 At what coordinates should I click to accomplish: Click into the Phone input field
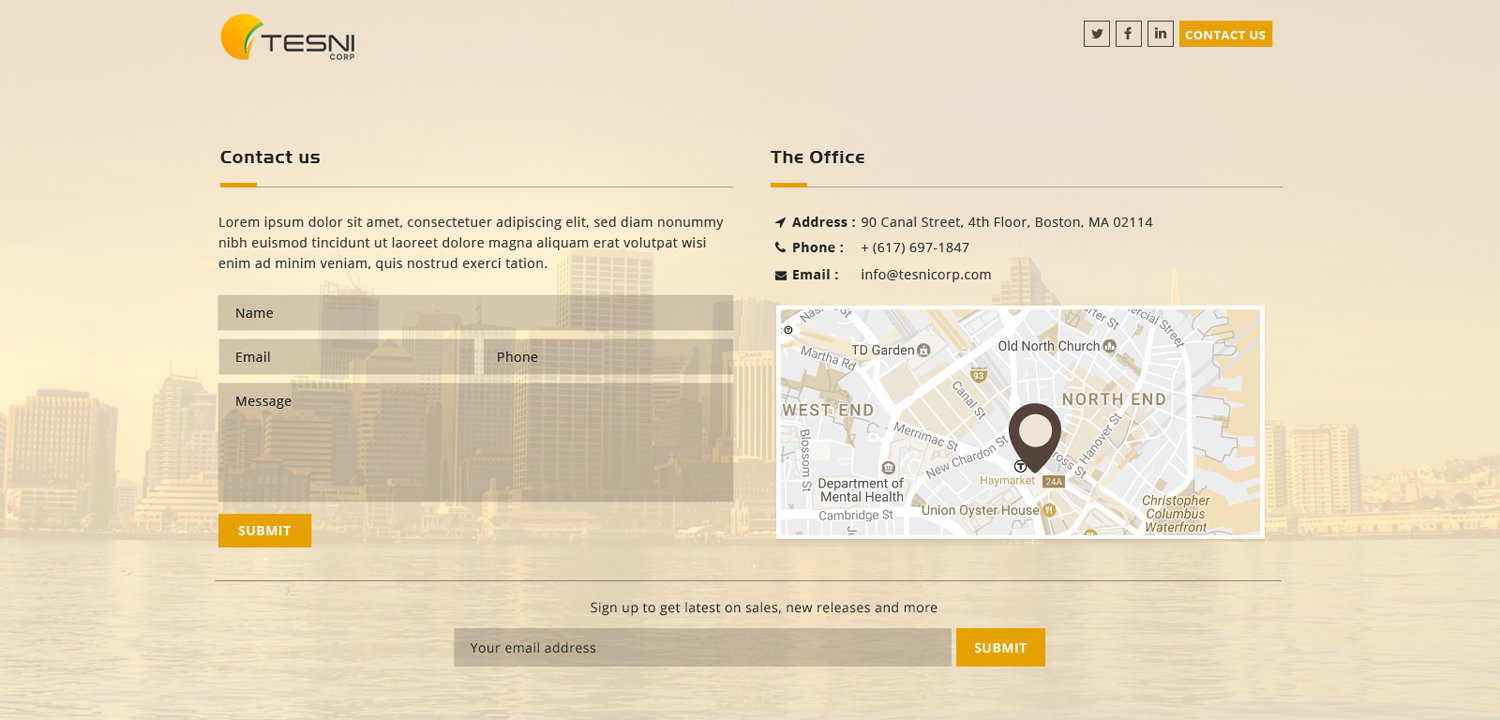coord(608,357)
